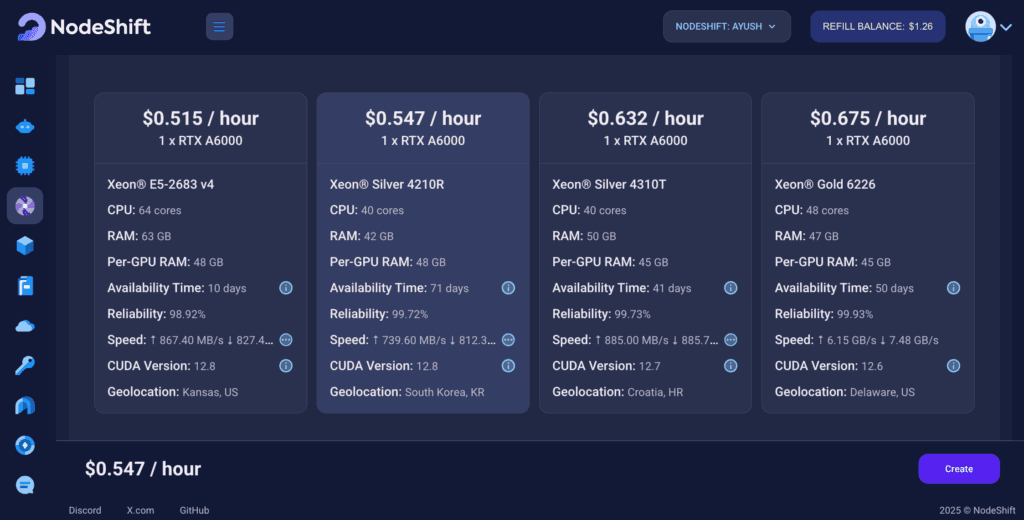Select the $0.515 / hour GPU card
The width and height of the screenshot is (1024, 520).
[200, 253]
